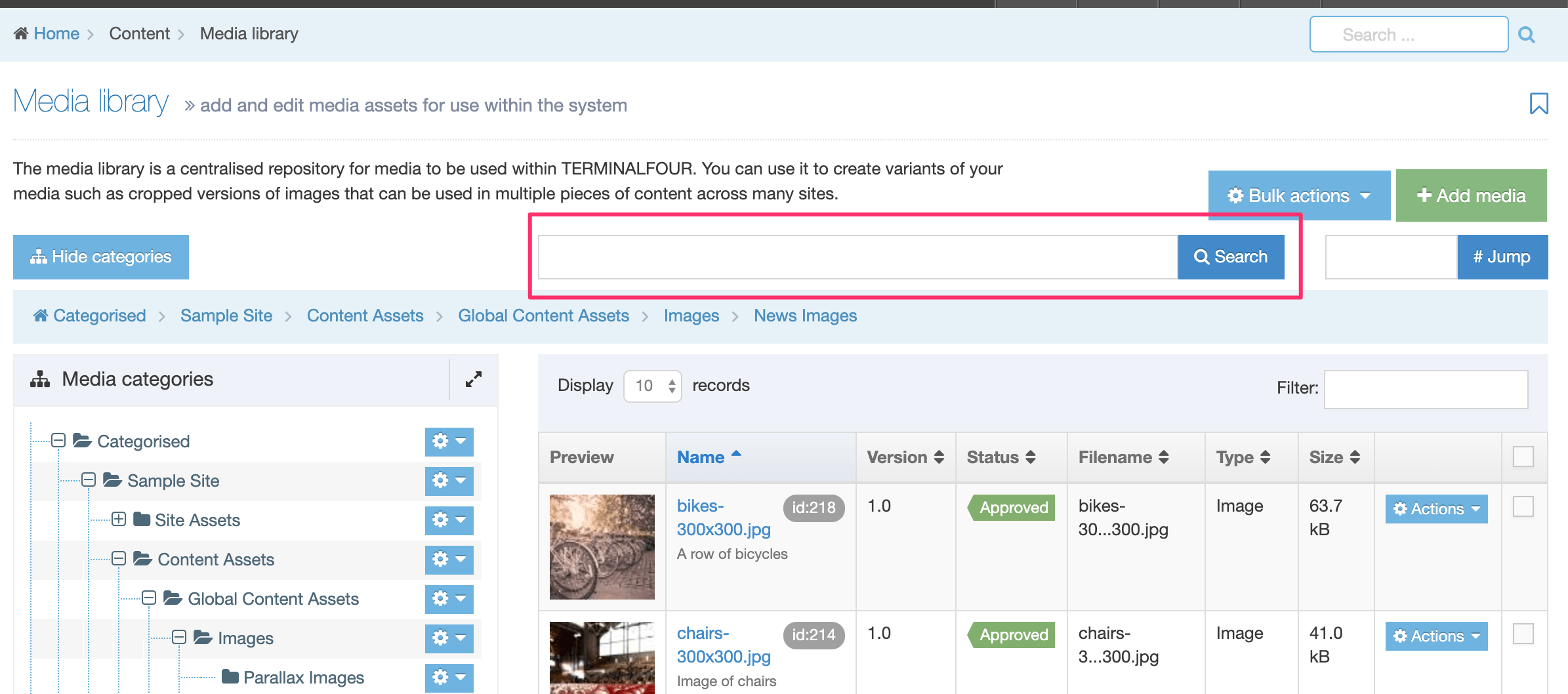1568x694 pixels.
Task: Open gear menu for Parallax Images folder
Action: [x=449, y=677]
